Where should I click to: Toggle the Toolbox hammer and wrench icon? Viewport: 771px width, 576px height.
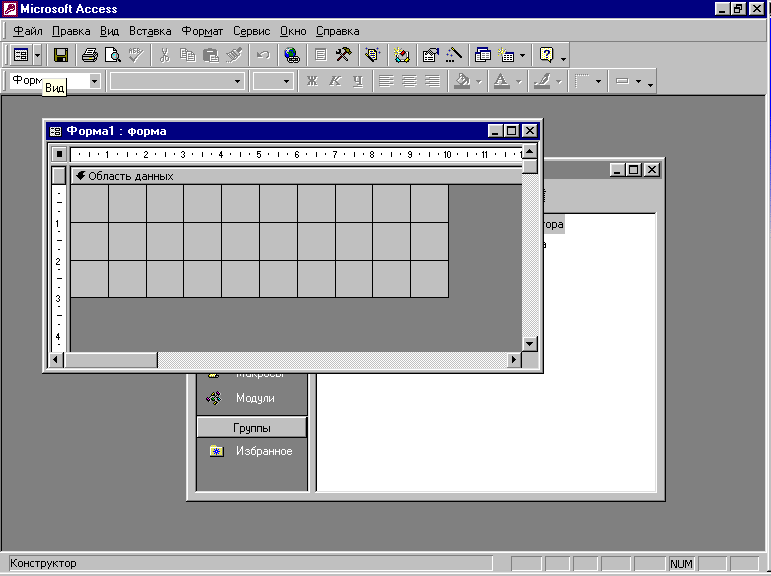344,55
